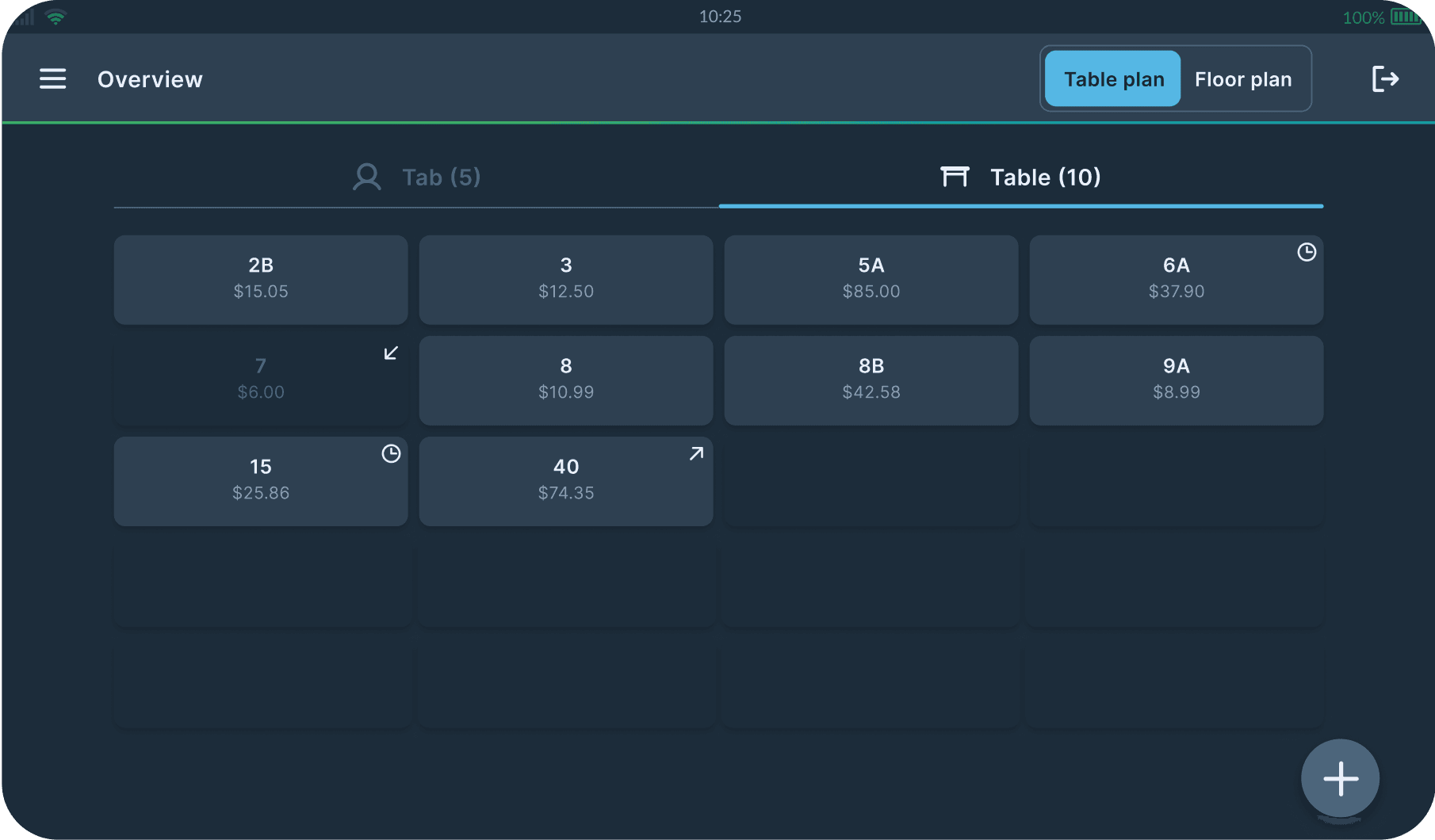The width and height of the screenshot is (1435, 840).
Task: Click the $15.05 amount
Action: pyautogui.click(x=261, y=292)
